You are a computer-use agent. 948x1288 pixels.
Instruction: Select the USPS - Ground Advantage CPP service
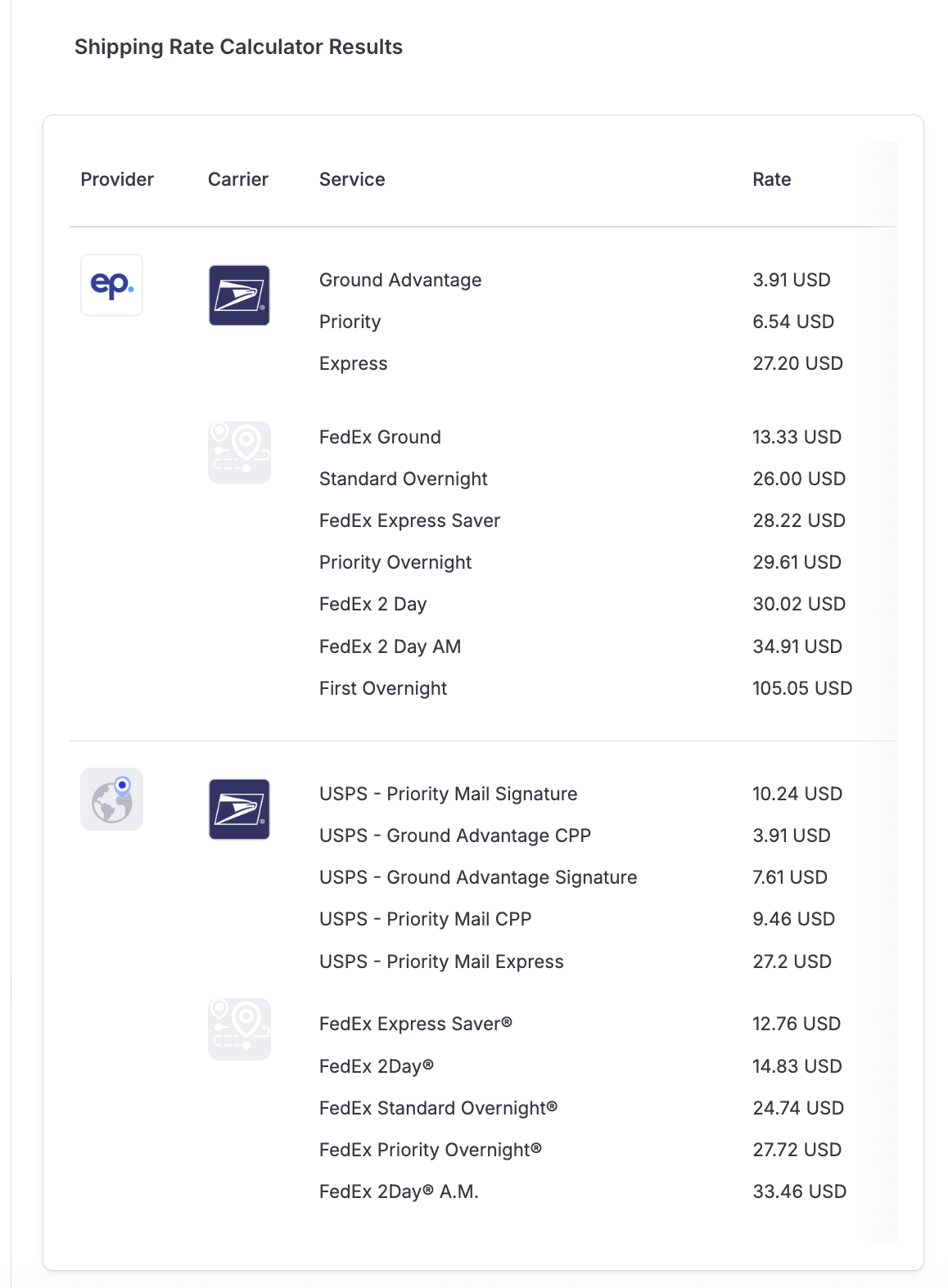[x=455, y=835]
